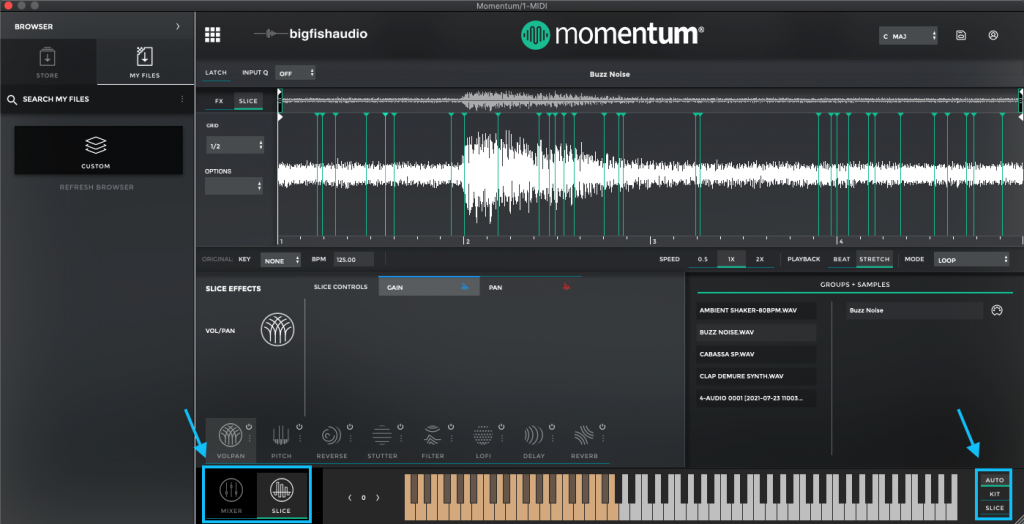Select the GAIN slice control tab
This screenshot has width=1024, height=524.
click(x=428, y=287)
